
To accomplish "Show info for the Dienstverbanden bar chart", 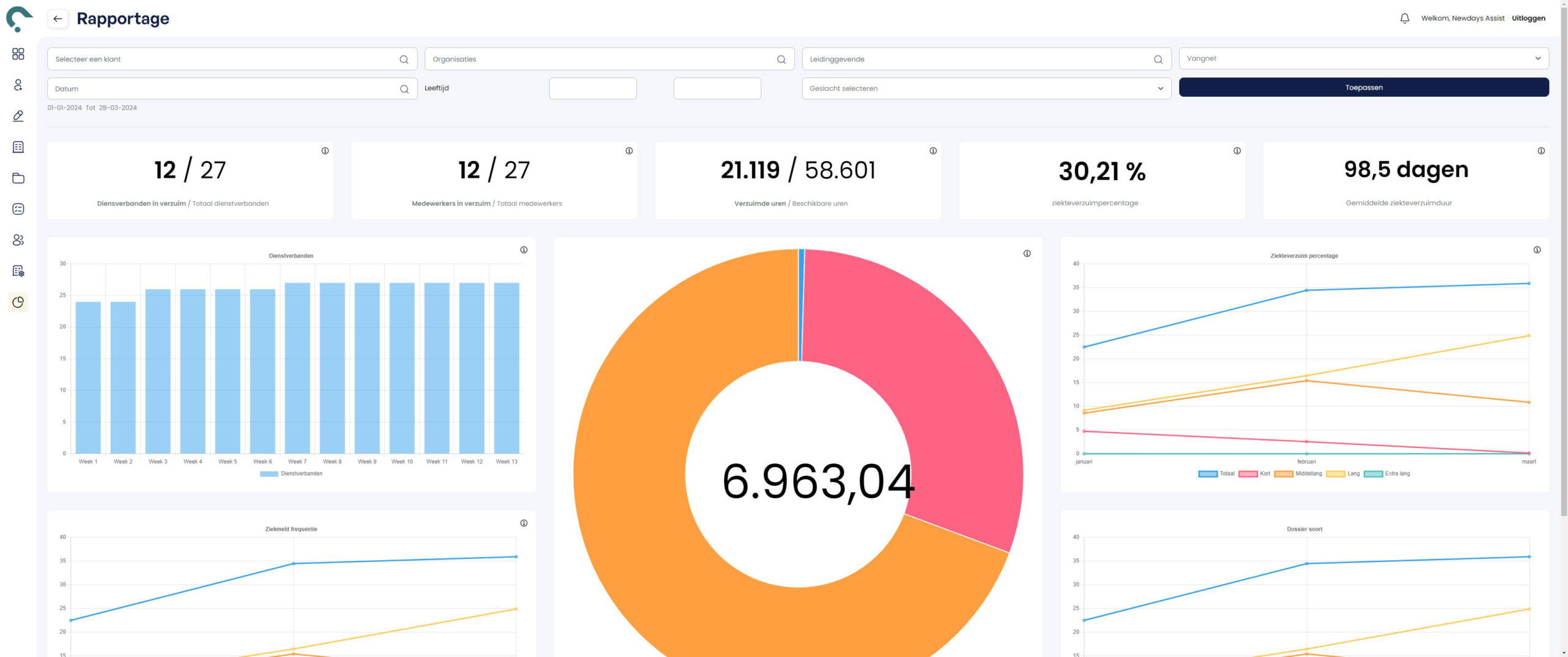I will pyautogui.click(x=524, y=250).
